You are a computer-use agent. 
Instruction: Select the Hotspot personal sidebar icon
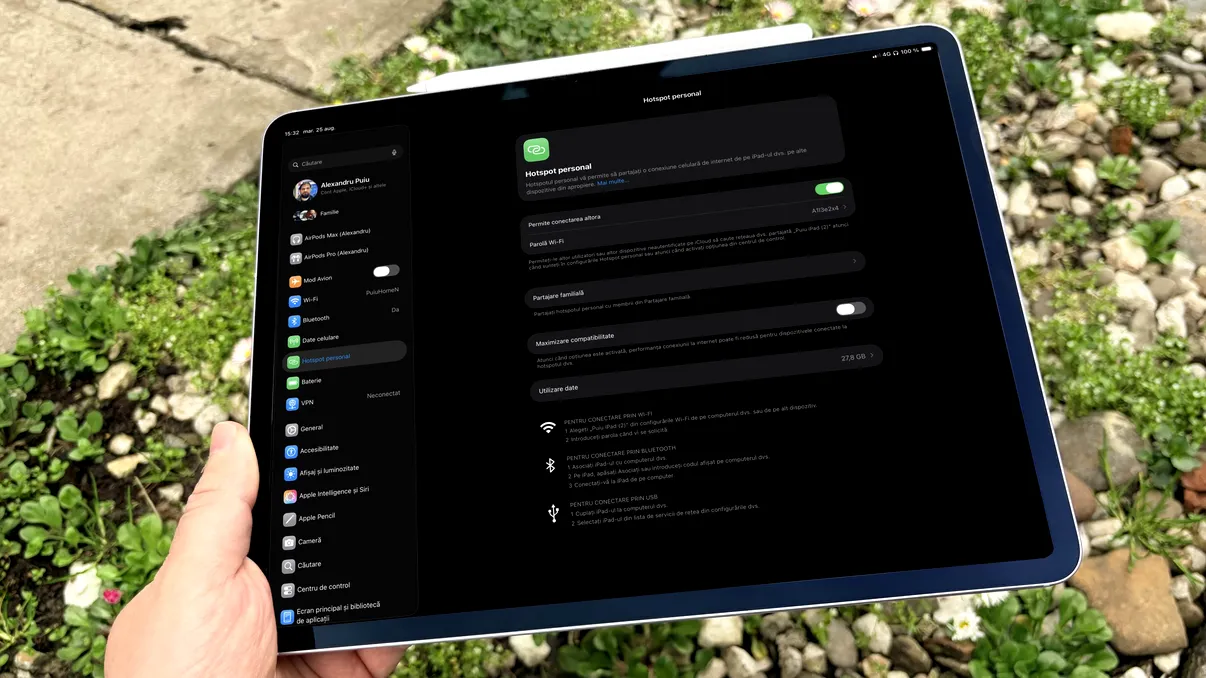coord(293,362)
